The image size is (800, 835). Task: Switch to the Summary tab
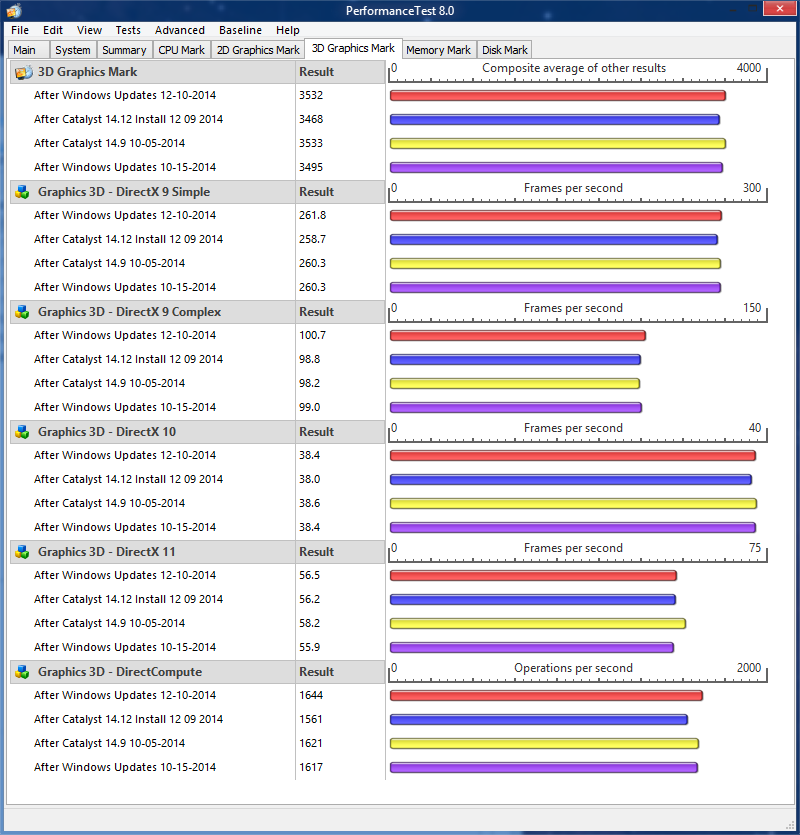pyautogui.click(x=124, y=50)
